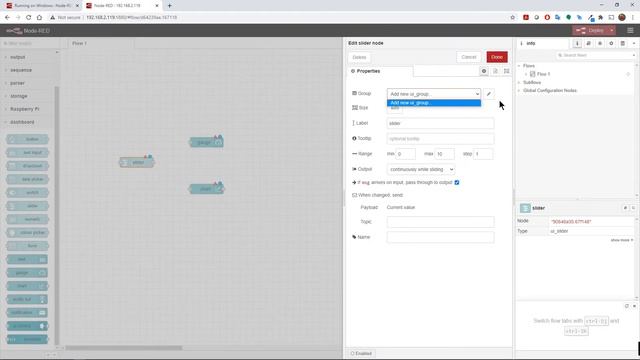Click the Size auto button
Viewport: 640px width, 360px height.
coord(395,108)
